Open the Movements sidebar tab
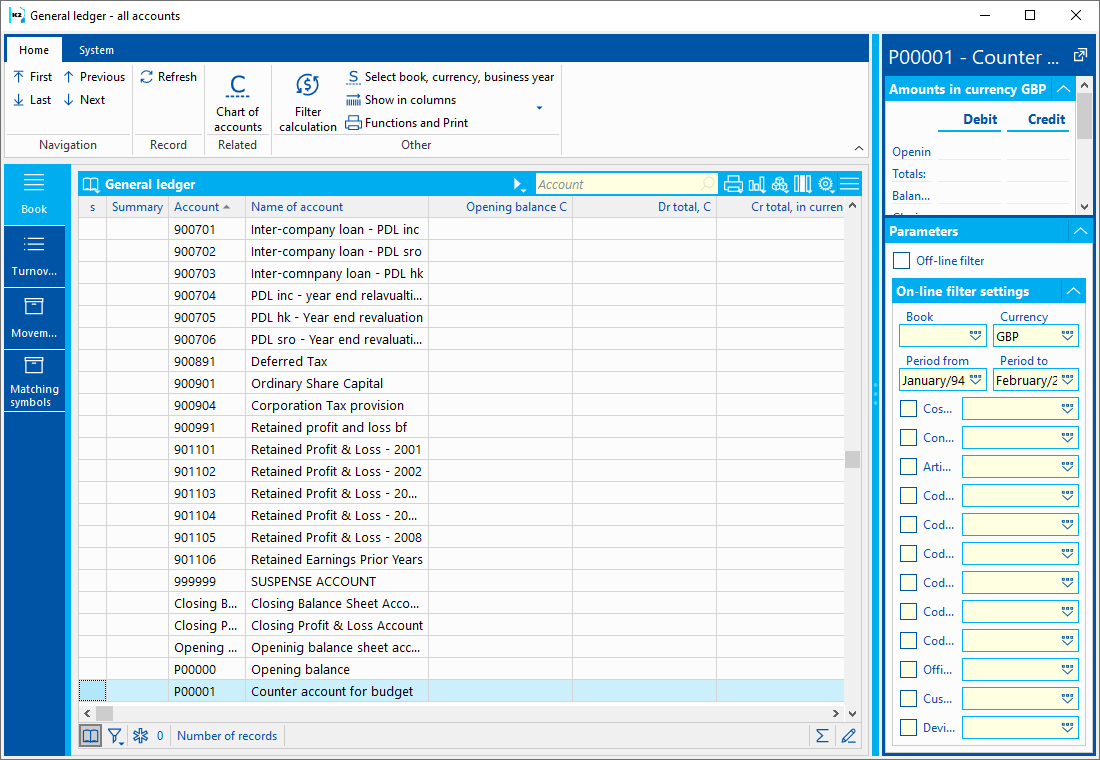 34,318
